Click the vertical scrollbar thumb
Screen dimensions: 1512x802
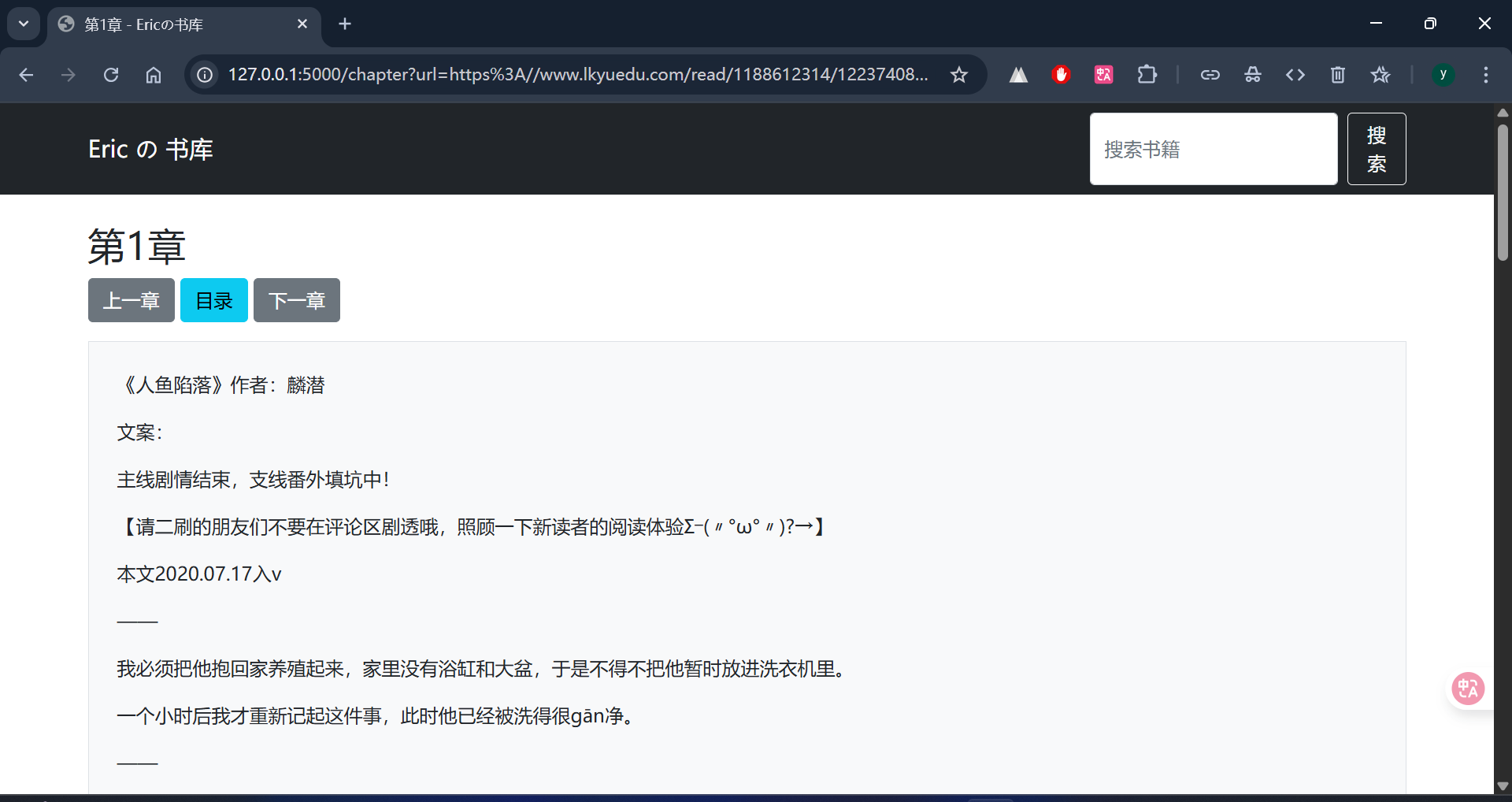point(1503,192)
